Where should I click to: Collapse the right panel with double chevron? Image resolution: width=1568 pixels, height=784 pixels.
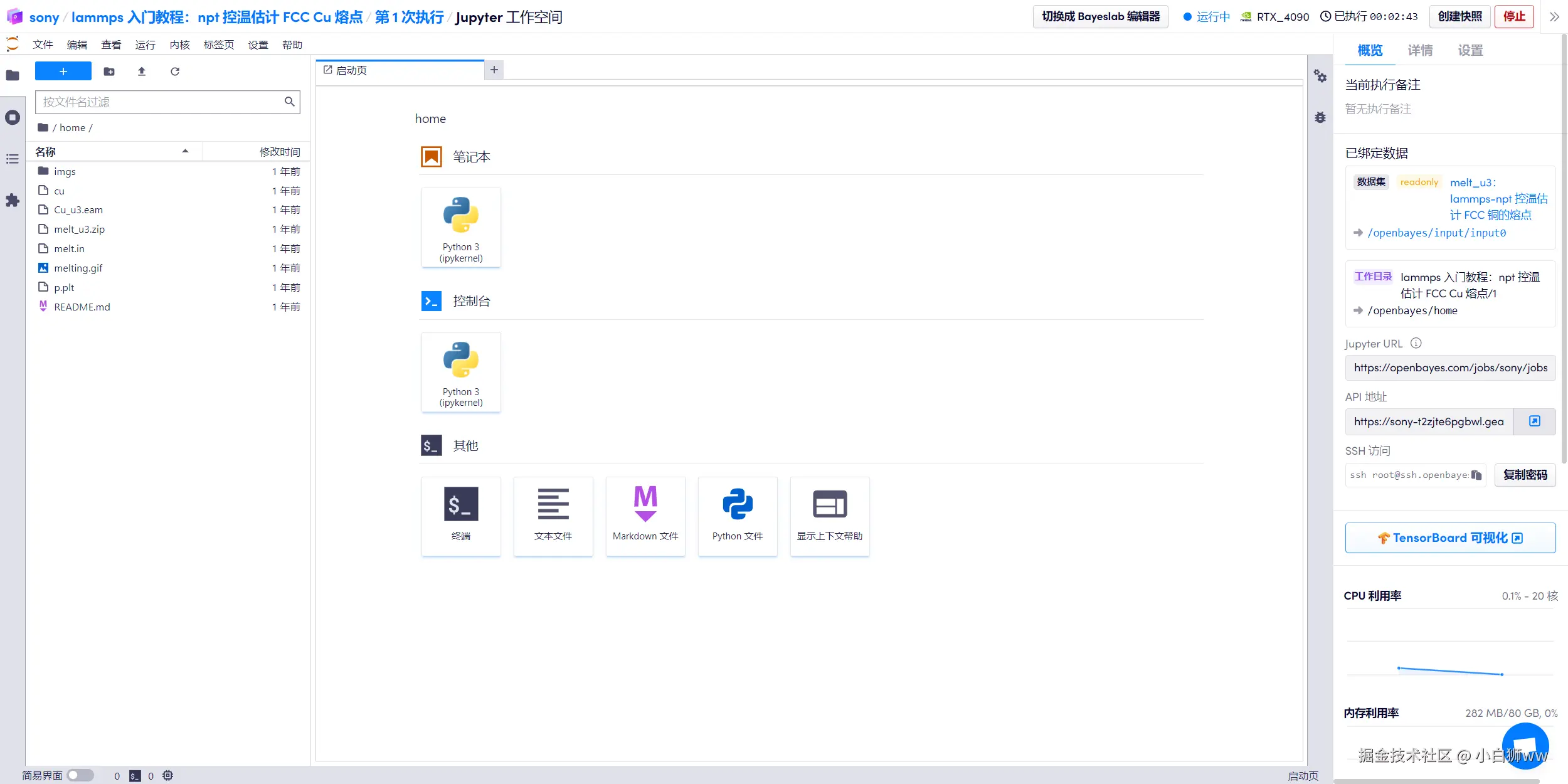(1554, 17)
